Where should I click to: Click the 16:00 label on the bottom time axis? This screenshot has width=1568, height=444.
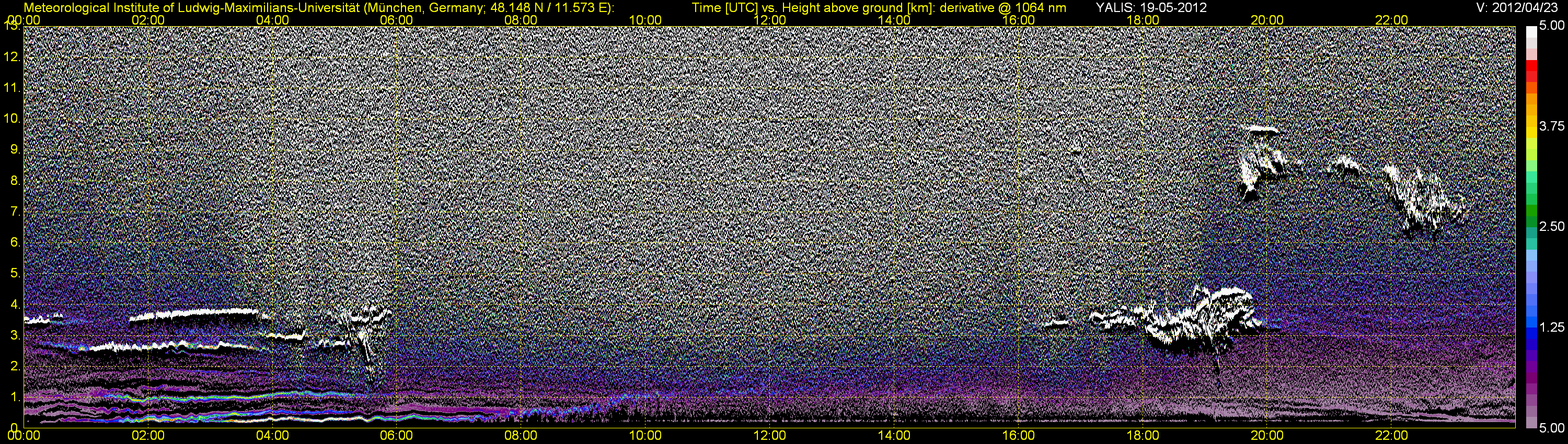pyautogui.click(x=1018, y=436)
